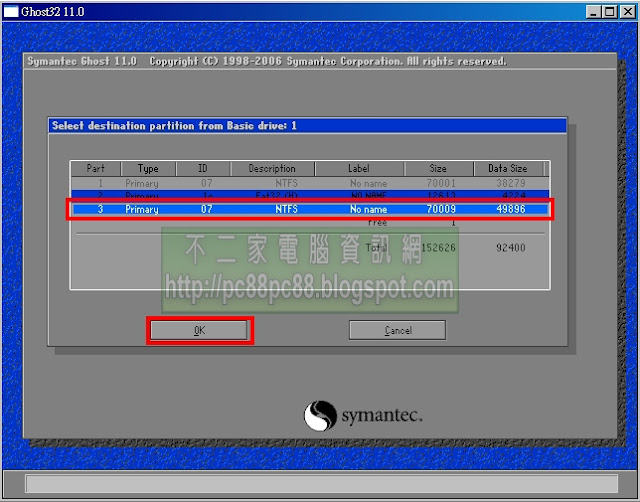Click the ID column header

[x=203, y=169]
